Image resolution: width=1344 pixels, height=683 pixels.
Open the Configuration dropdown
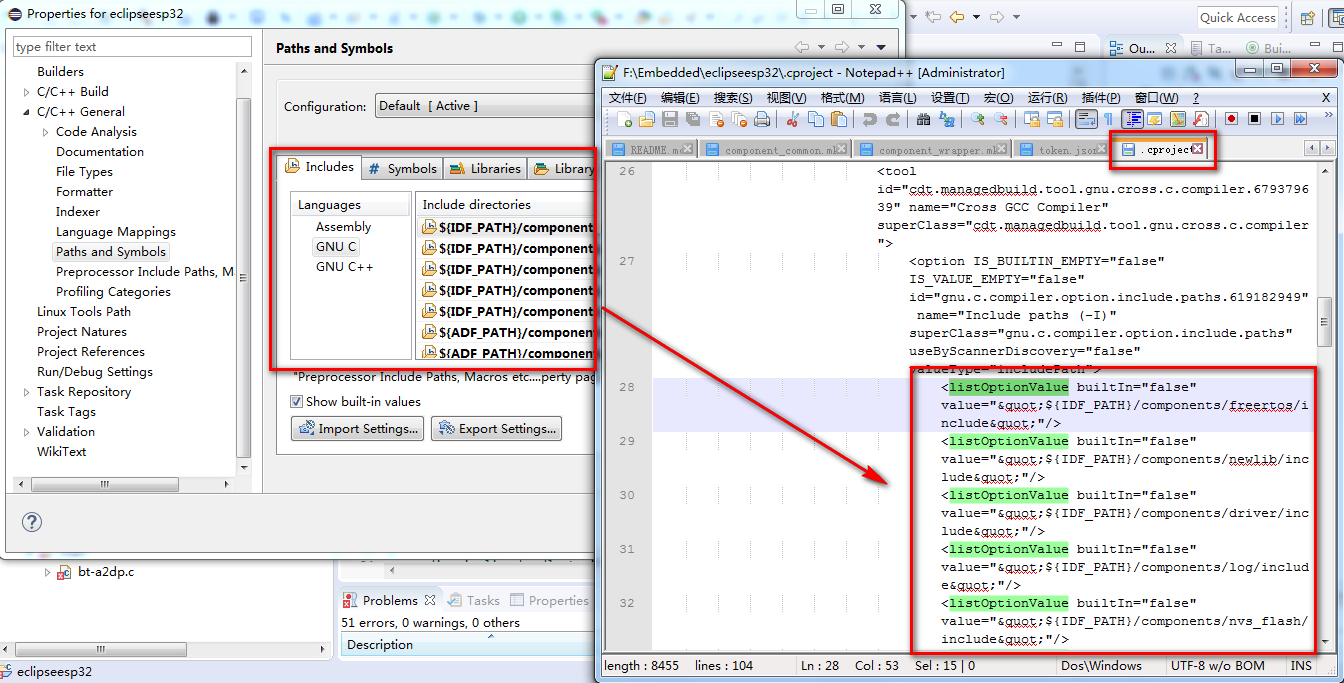(485, 106)
